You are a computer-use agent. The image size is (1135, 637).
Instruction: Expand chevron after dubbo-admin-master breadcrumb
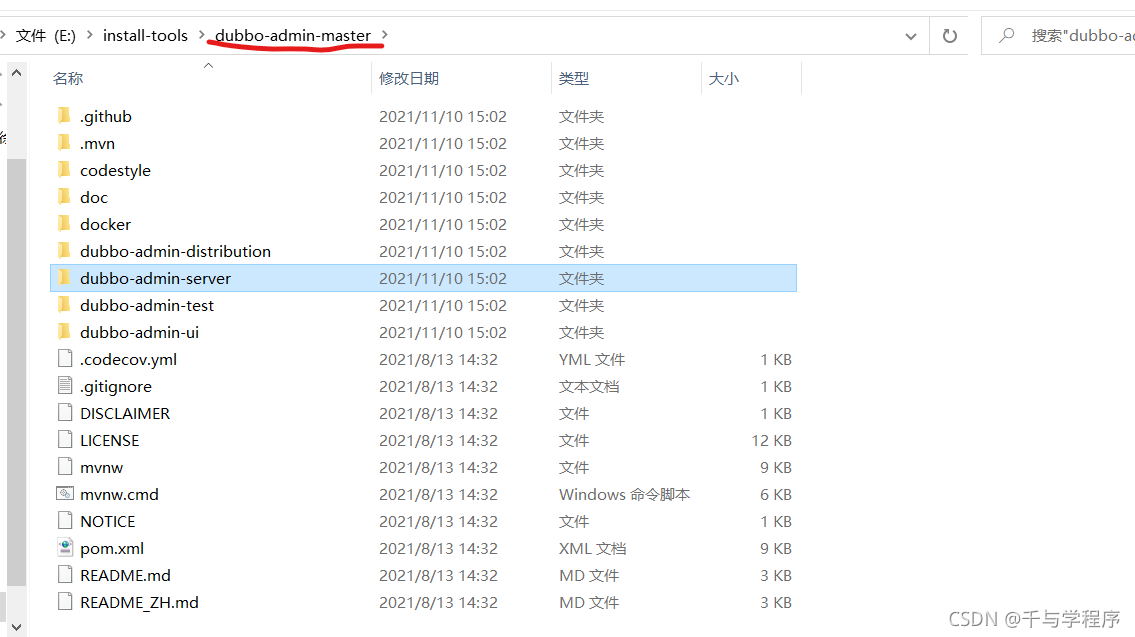[x=385, y=35]
